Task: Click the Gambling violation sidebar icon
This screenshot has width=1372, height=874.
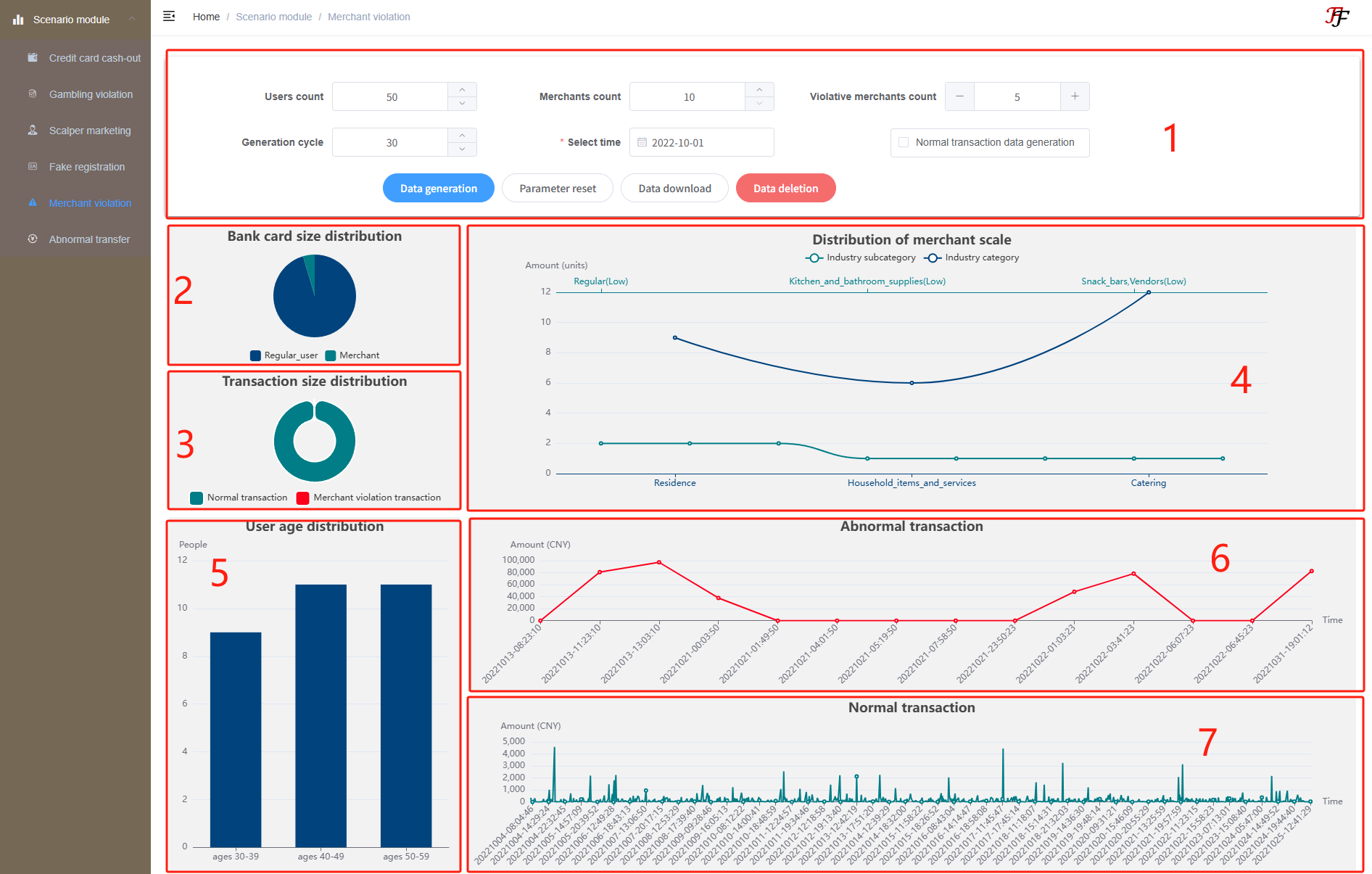Action: click(x=33, y=94)
